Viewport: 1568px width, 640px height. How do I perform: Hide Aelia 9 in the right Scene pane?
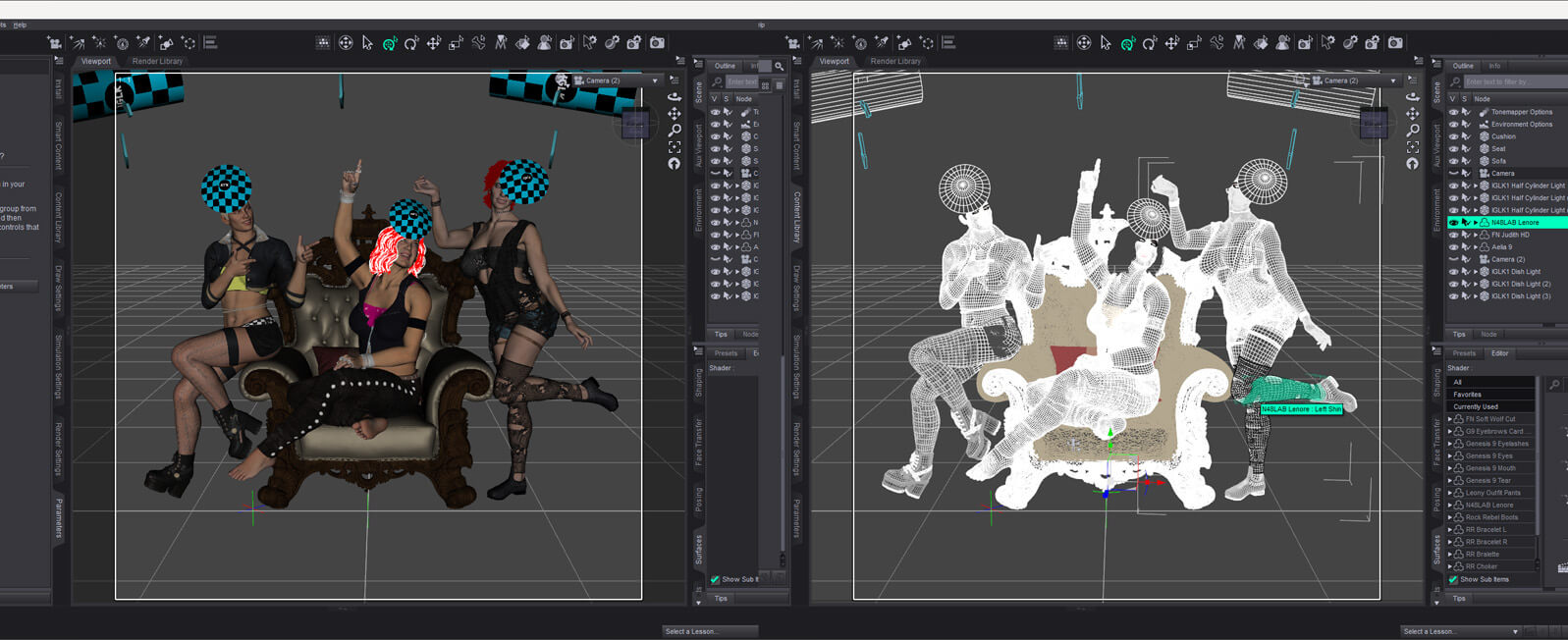tap(1453, 247)
